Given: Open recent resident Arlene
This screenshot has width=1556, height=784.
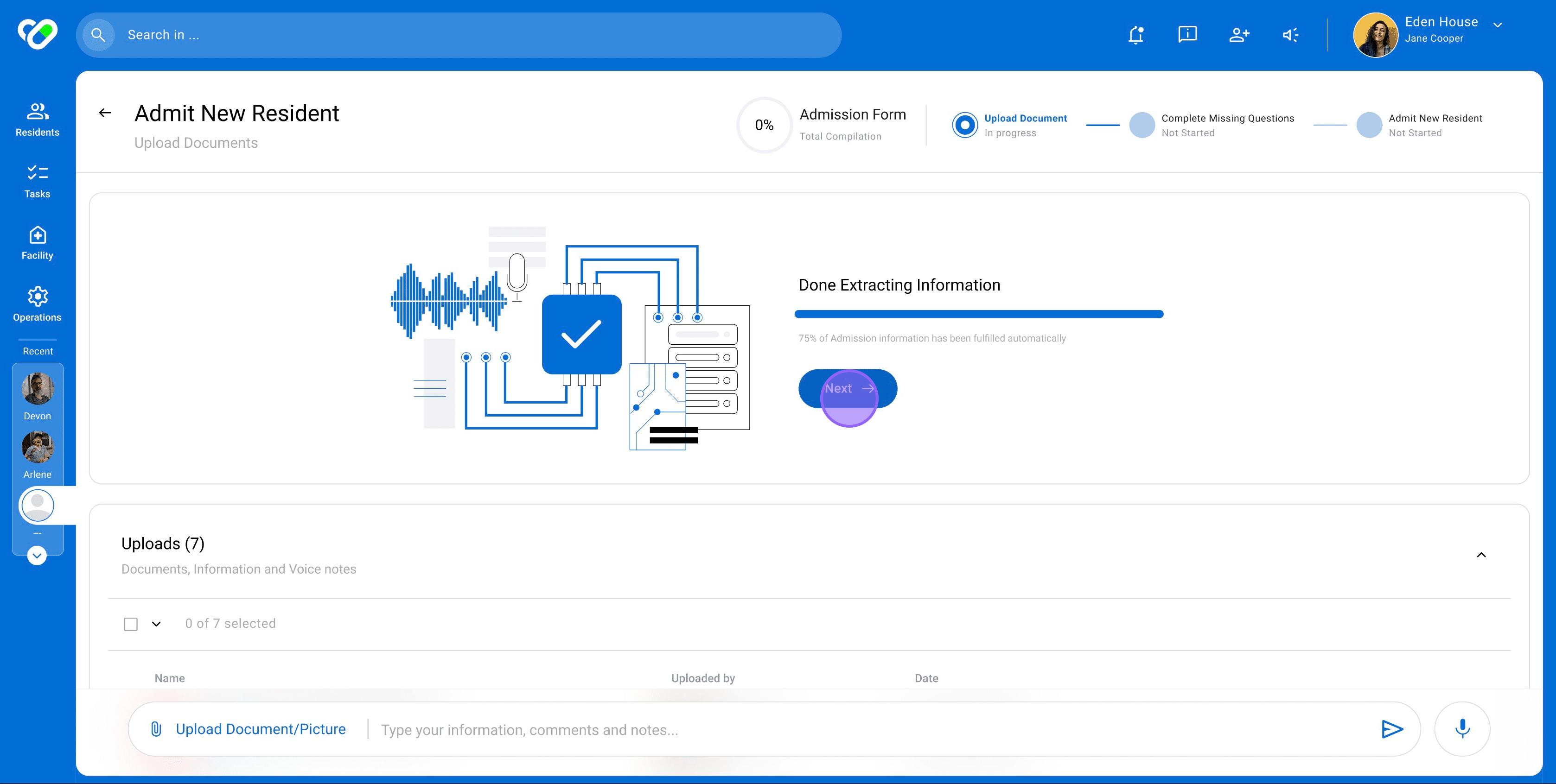Looking at the screenshot, I should (x=38, y=455).
